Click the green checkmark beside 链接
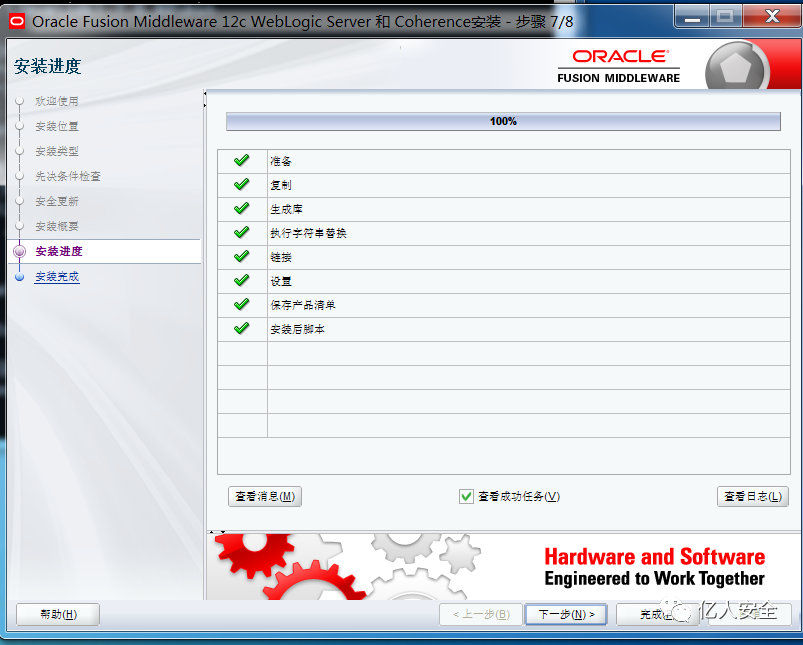Image resolution: width=803 pixels, height=645 pixels. point(242,256)
